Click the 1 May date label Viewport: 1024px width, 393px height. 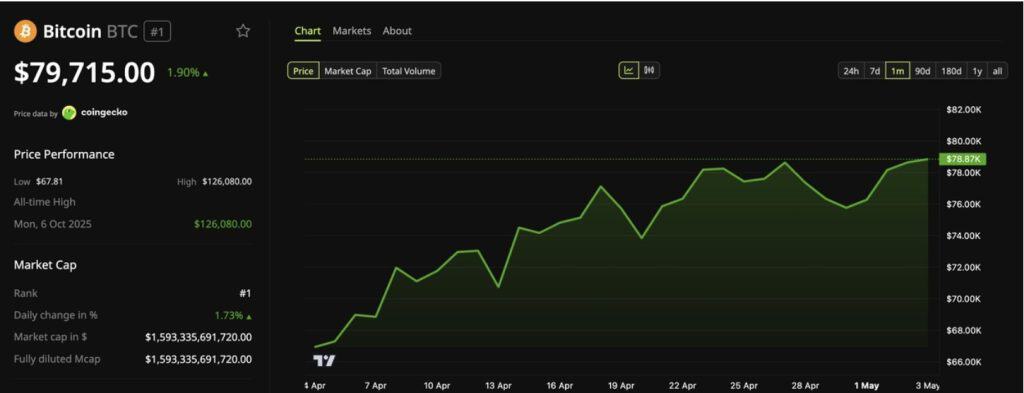[867, 386]
